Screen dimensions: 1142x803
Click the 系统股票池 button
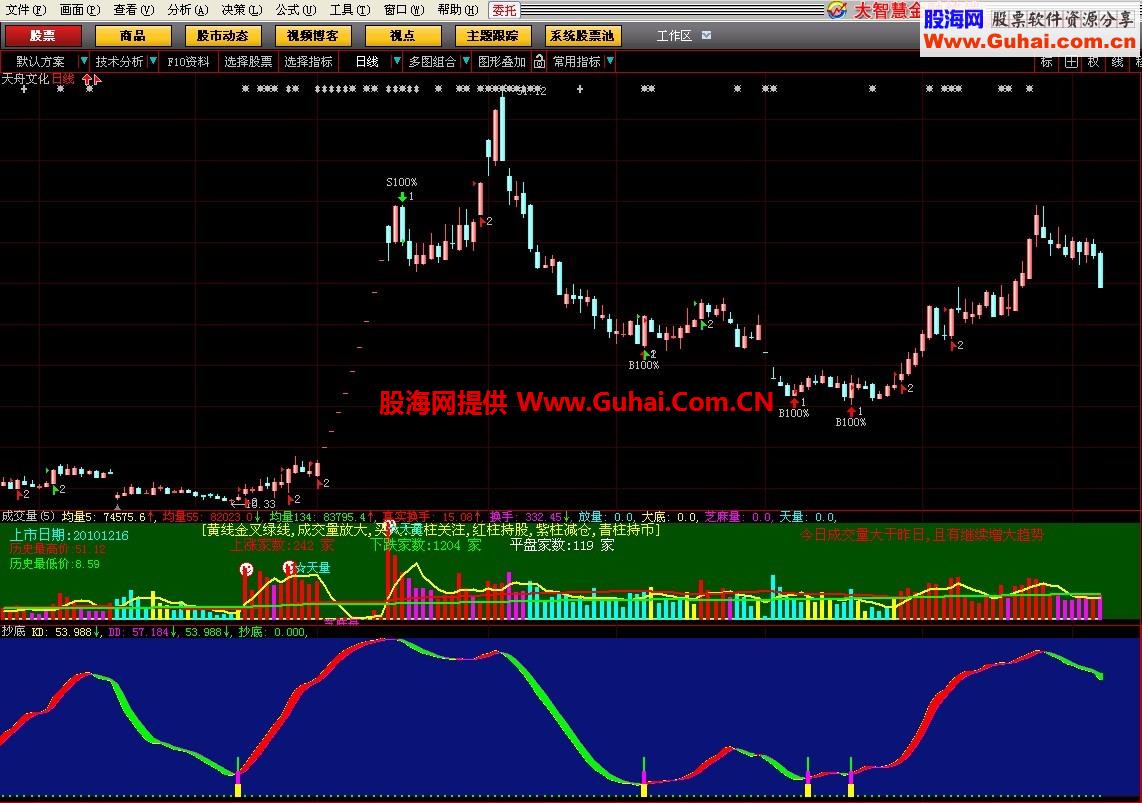(x=581, y=35)
